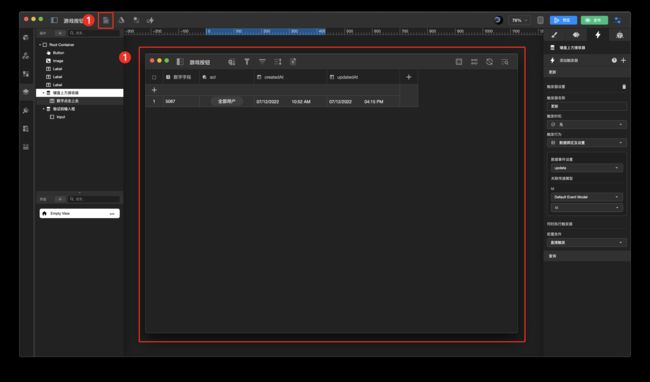
Task: Open the bottom condition dropdown in the right panel
Action: 587,242
